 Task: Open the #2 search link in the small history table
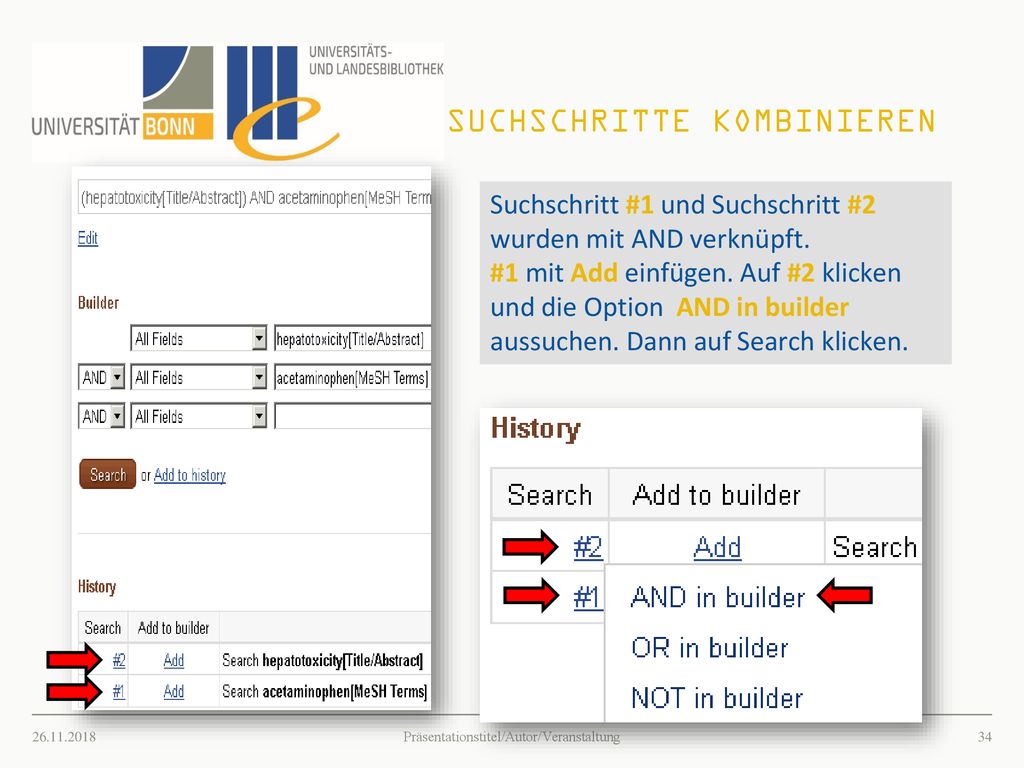[x=119, y=660]
